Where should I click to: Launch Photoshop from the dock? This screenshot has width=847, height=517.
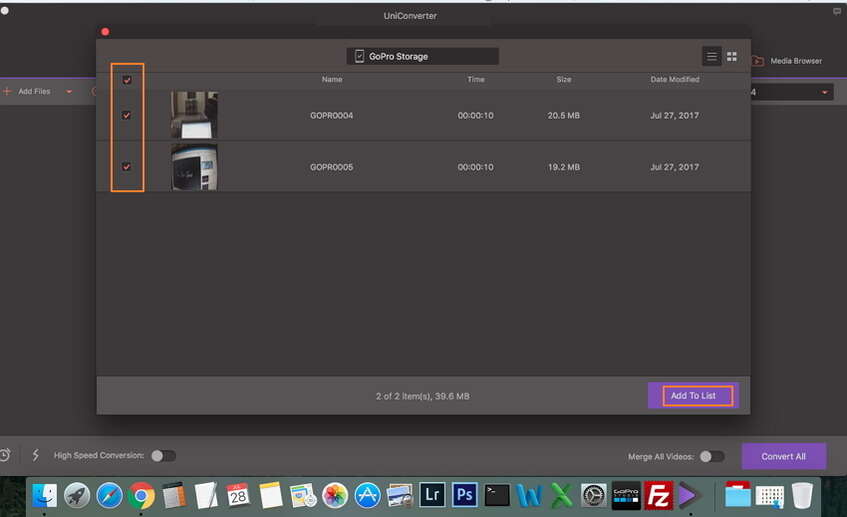(465, 495)
